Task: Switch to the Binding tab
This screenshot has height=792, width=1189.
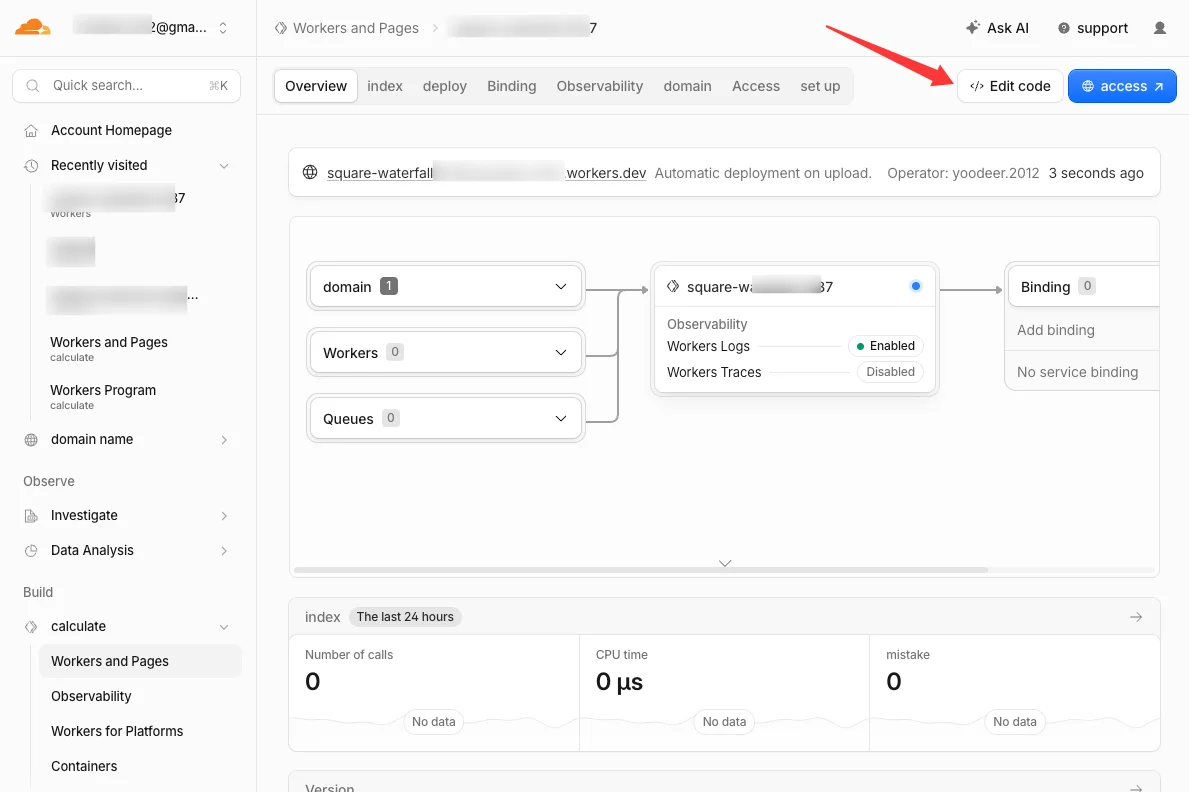Action: tap(512, 86)
